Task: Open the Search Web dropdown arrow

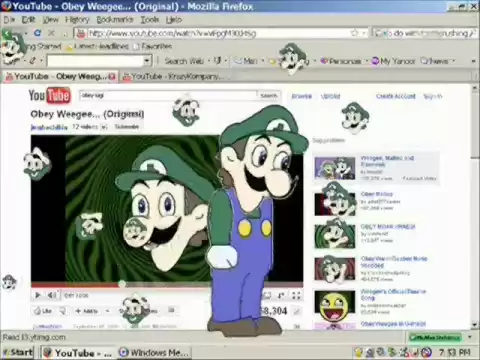Action: [x=209, y=61]
